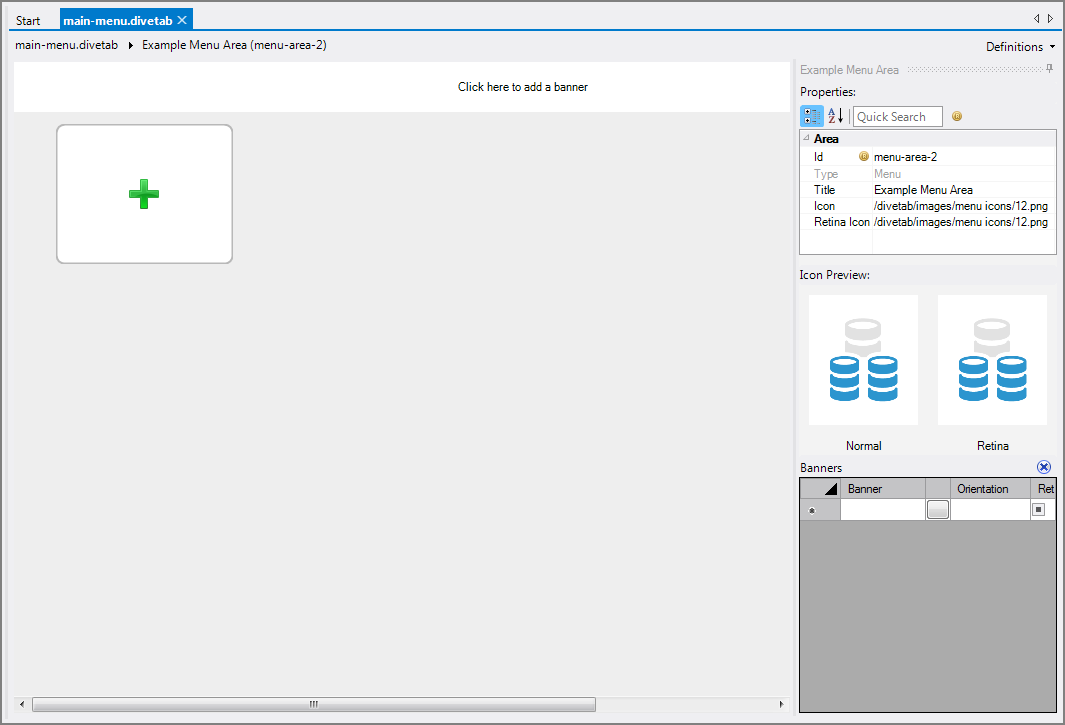Click the blue X icon in Banners header
The image size is (1065, 725).
point(1044,467)
